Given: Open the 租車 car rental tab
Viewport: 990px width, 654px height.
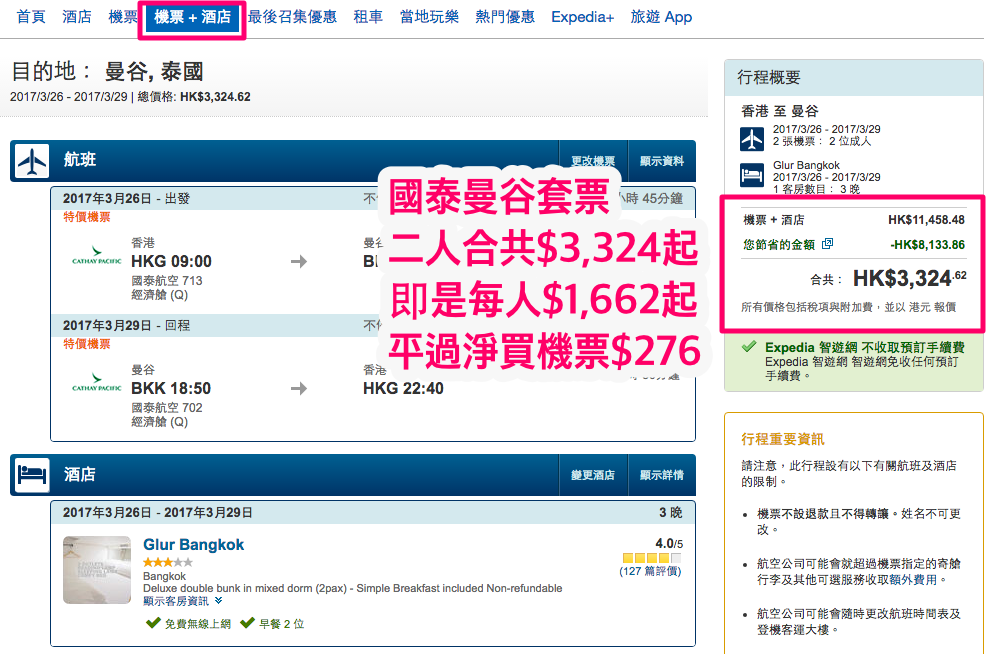Looking at the screenshot, I should [368, 17].
